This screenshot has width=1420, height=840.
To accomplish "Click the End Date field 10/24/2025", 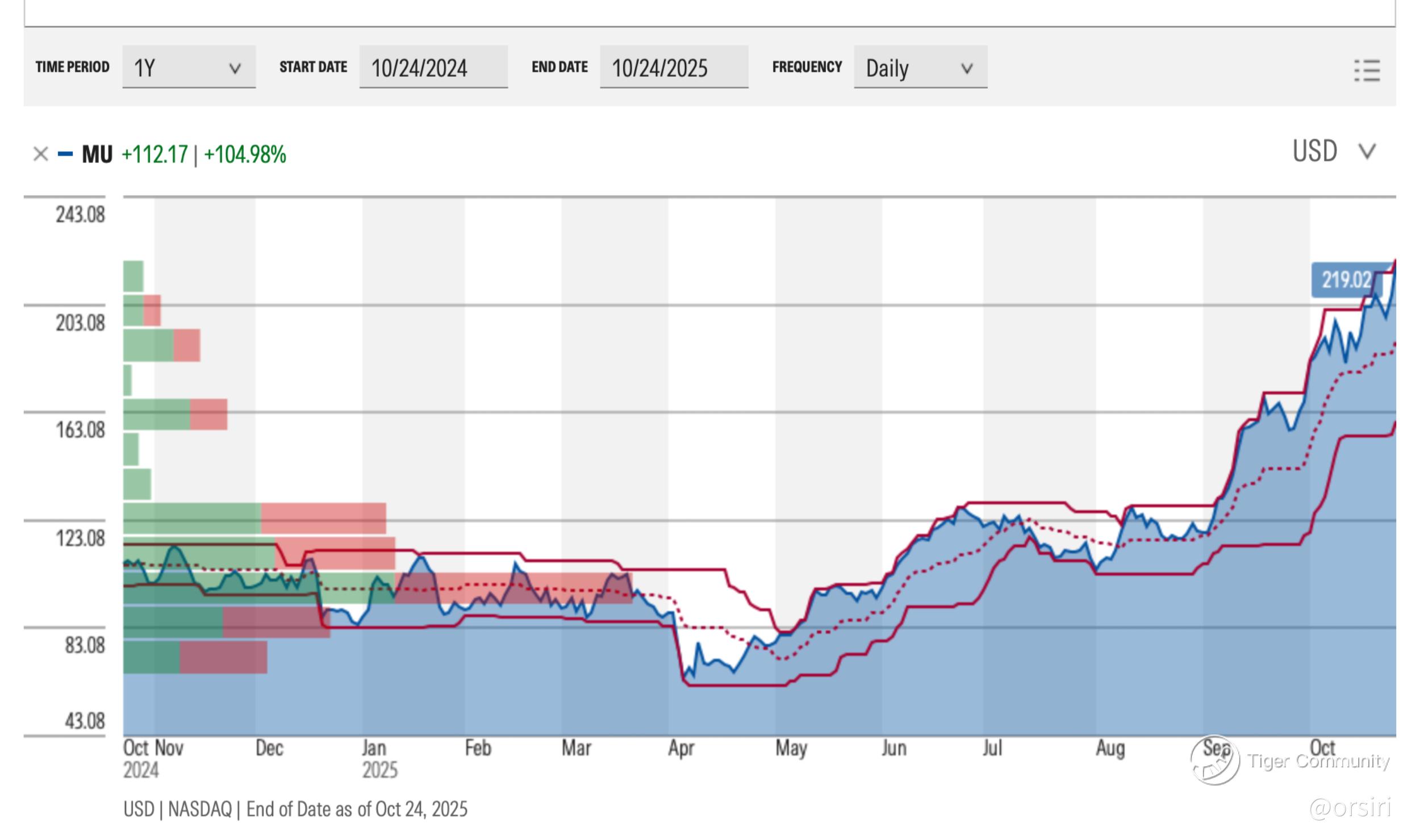I will 673,68.
